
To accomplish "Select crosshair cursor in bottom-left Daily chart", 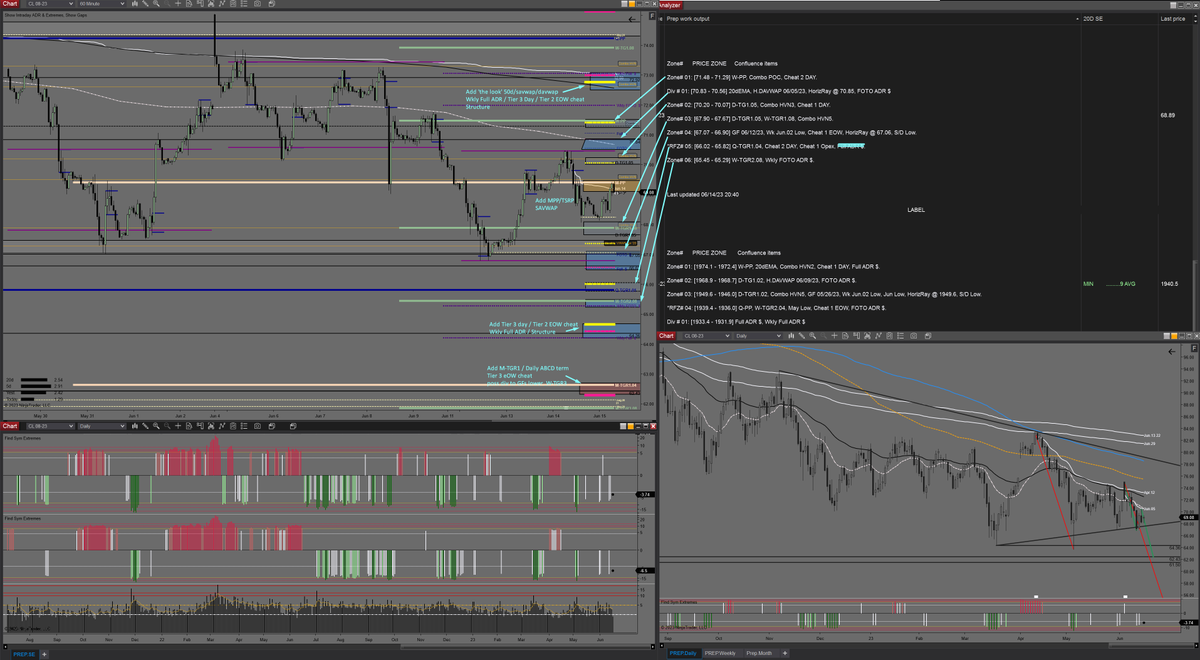I will tap(178, 426).
